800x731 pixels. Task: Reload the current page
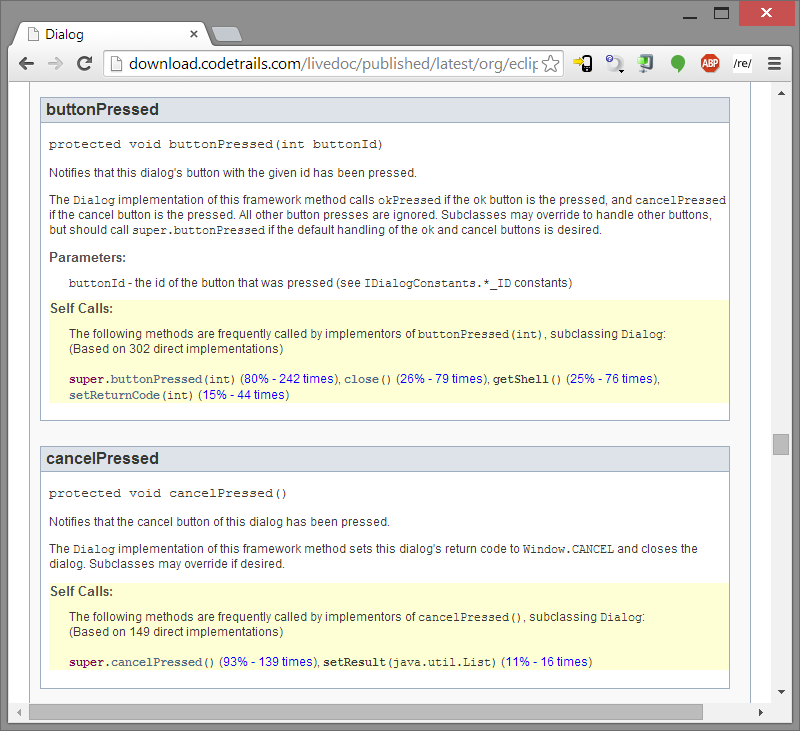(x=85, y=63)
